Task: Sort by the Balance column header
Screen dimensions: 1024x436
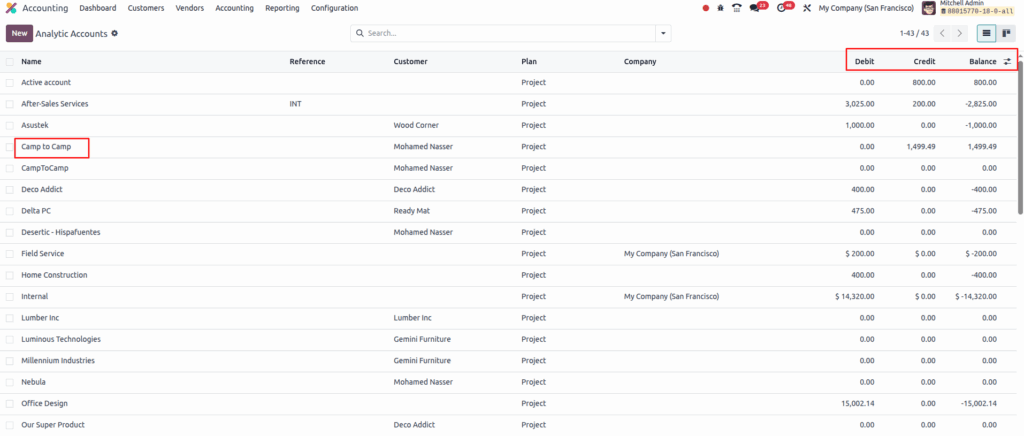Action: click(x=982, y=61)
